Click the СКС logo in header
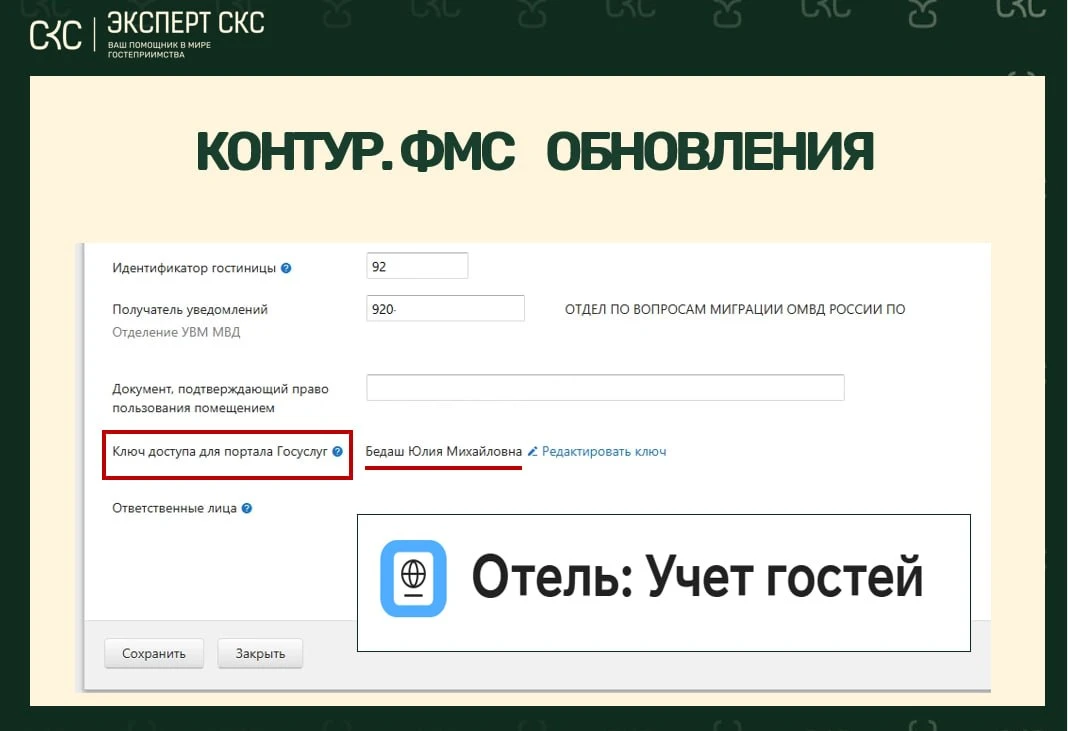The height and width of the screenshot is (731, 1068). tap(56, 35)
